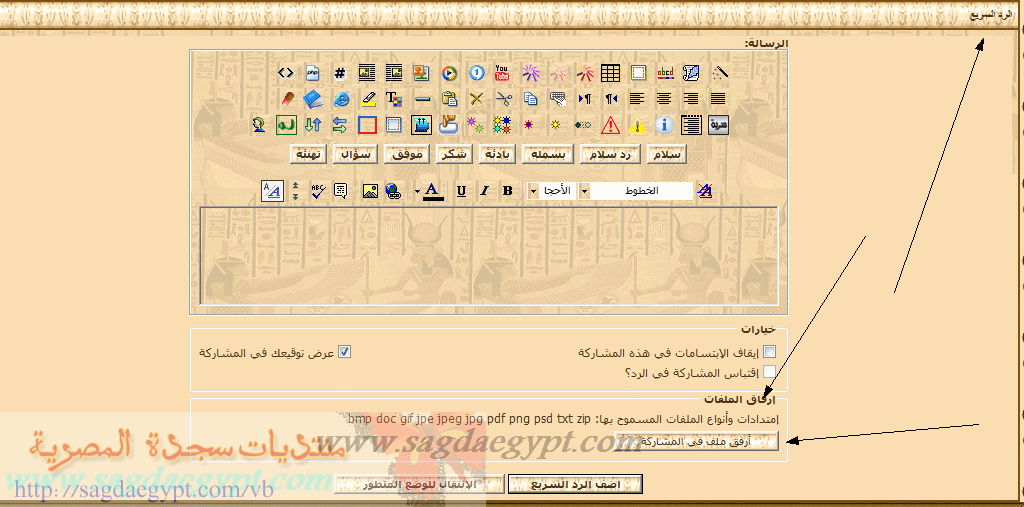The width and height of the screenshot is (1024, 507).
Task: Click the Bold formatting button
Action: tap(507, 191)
